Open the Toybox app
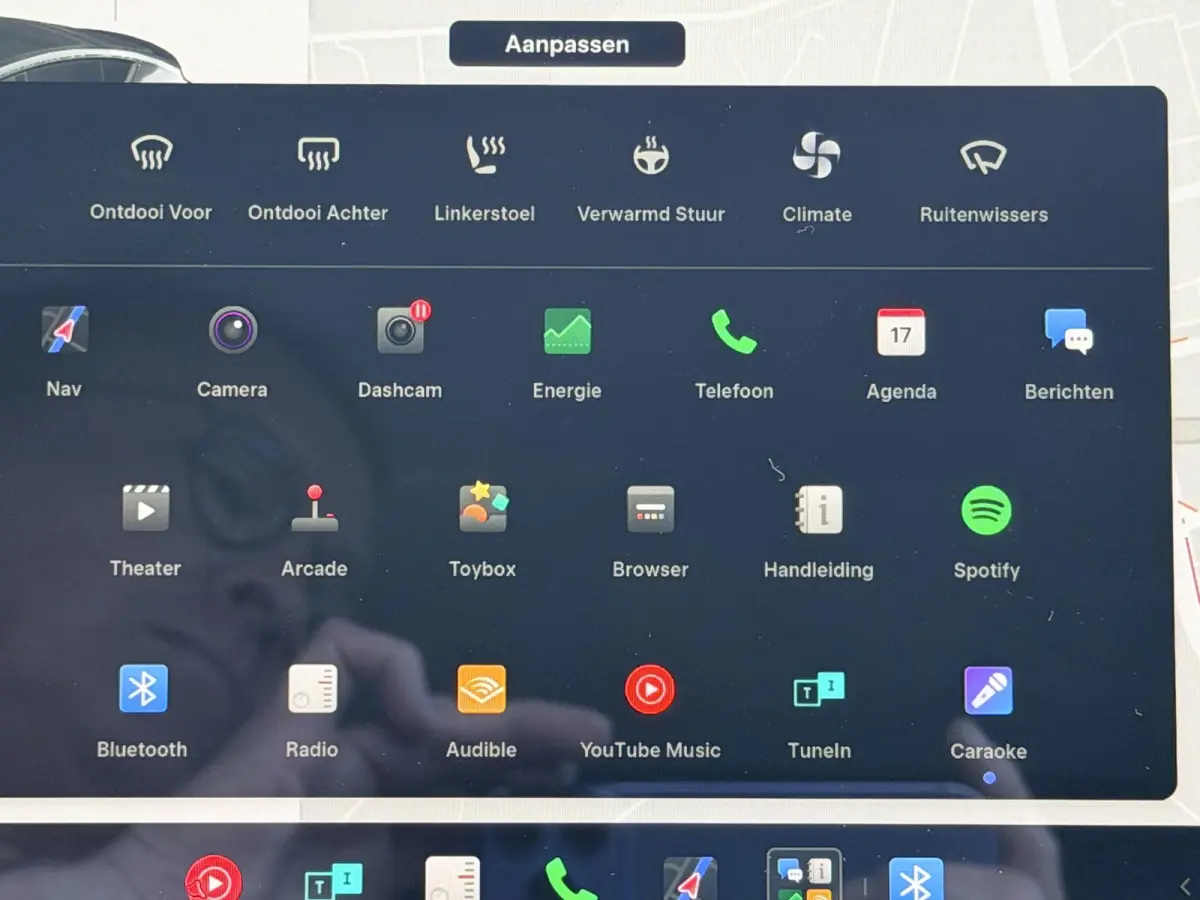The width and height of the screenshot is (1200, 900). click(483, 507)
